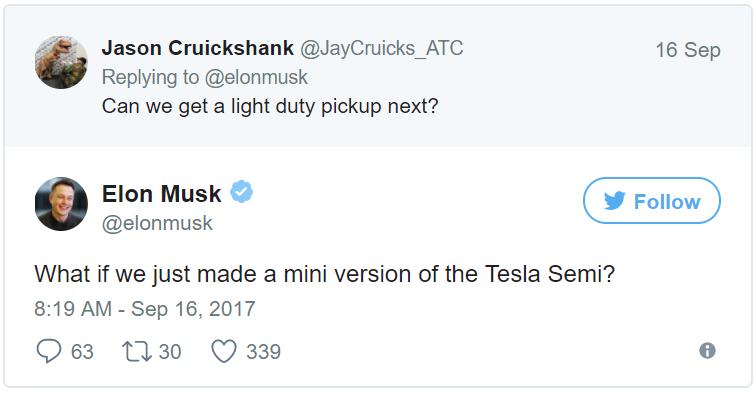The height and width of the screenshot is (393, 756).
Task: View the 63 replies count
Action: 82,352
